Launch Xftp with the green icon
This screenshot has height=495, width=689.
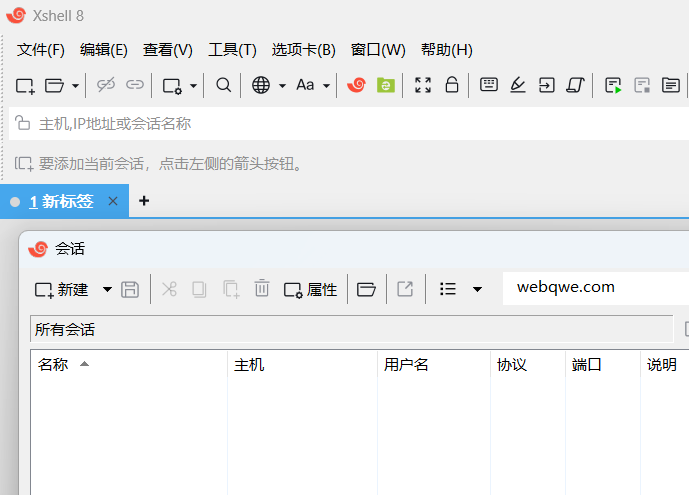385,85
